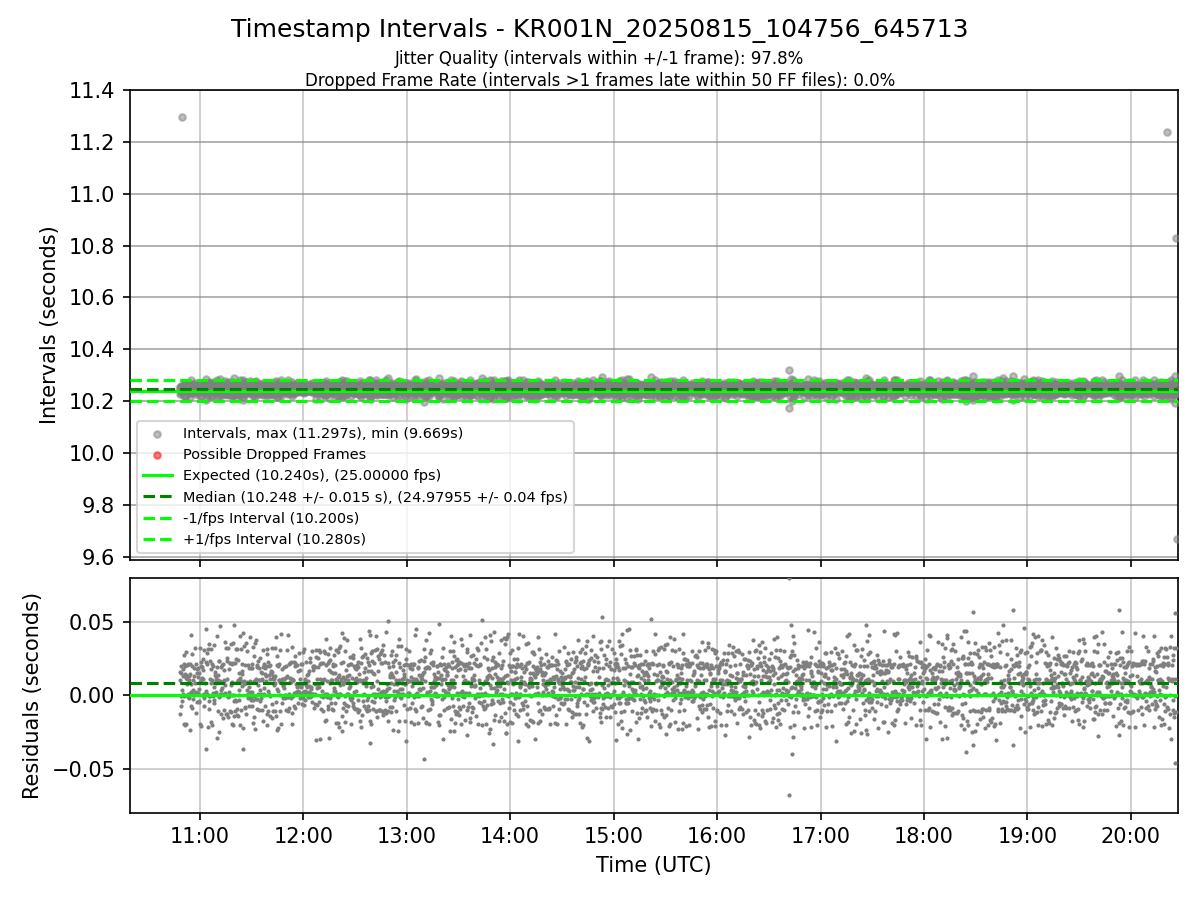Click the 'Intervals (seconds)' y-axis label
This screenshot has width=1200, height=900.
49,325
